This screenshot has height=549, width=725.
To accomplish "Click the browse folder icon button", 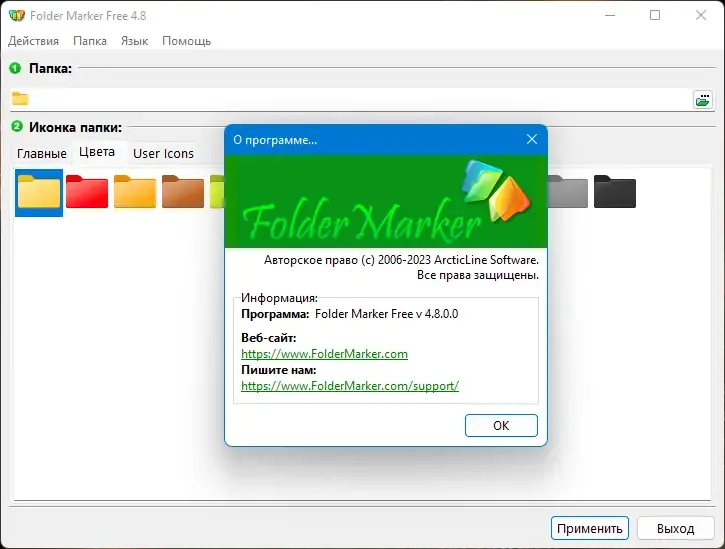I will tap(703, 99).
